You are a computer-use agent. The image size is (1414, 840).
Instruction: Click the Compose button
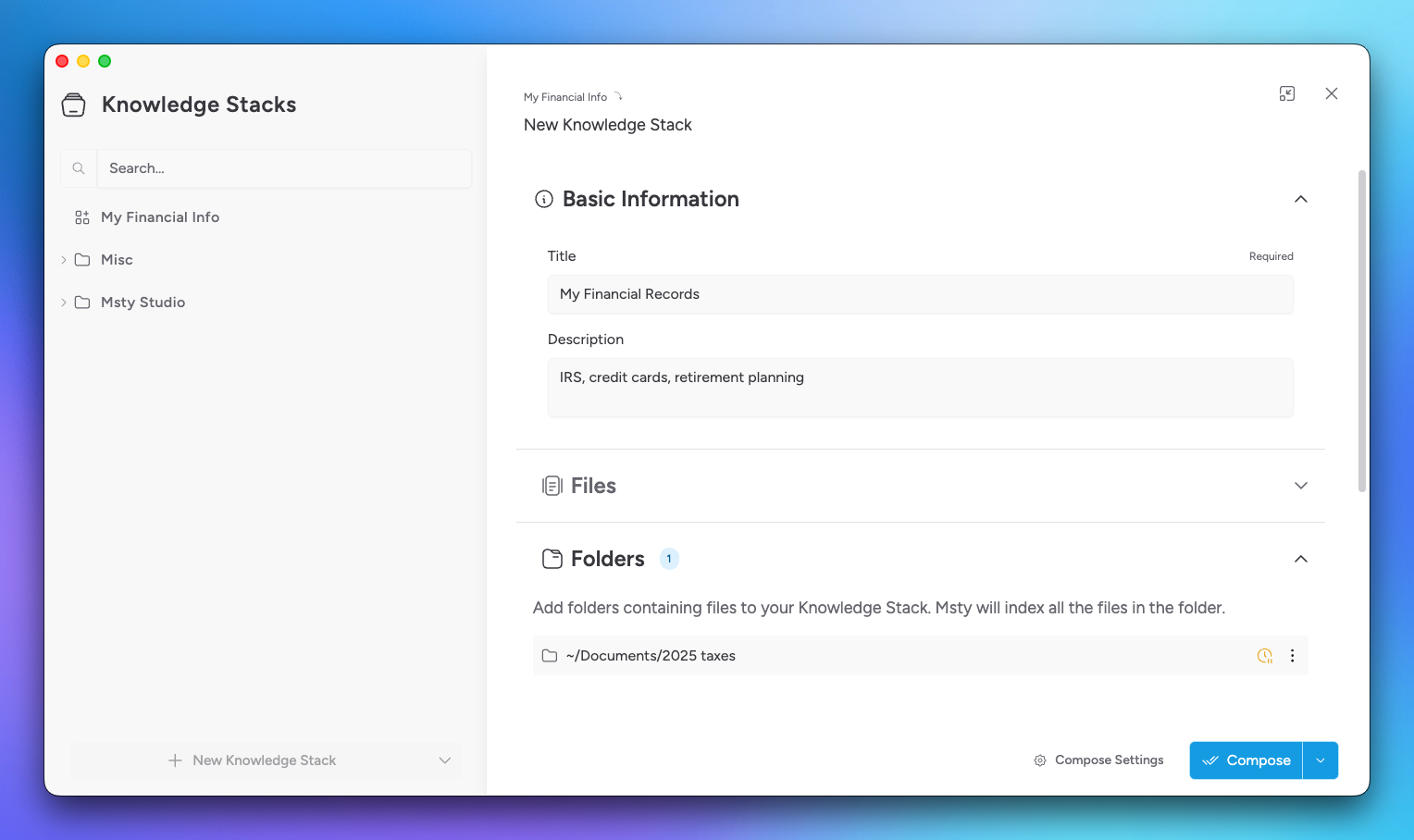tap(1246, 760)
